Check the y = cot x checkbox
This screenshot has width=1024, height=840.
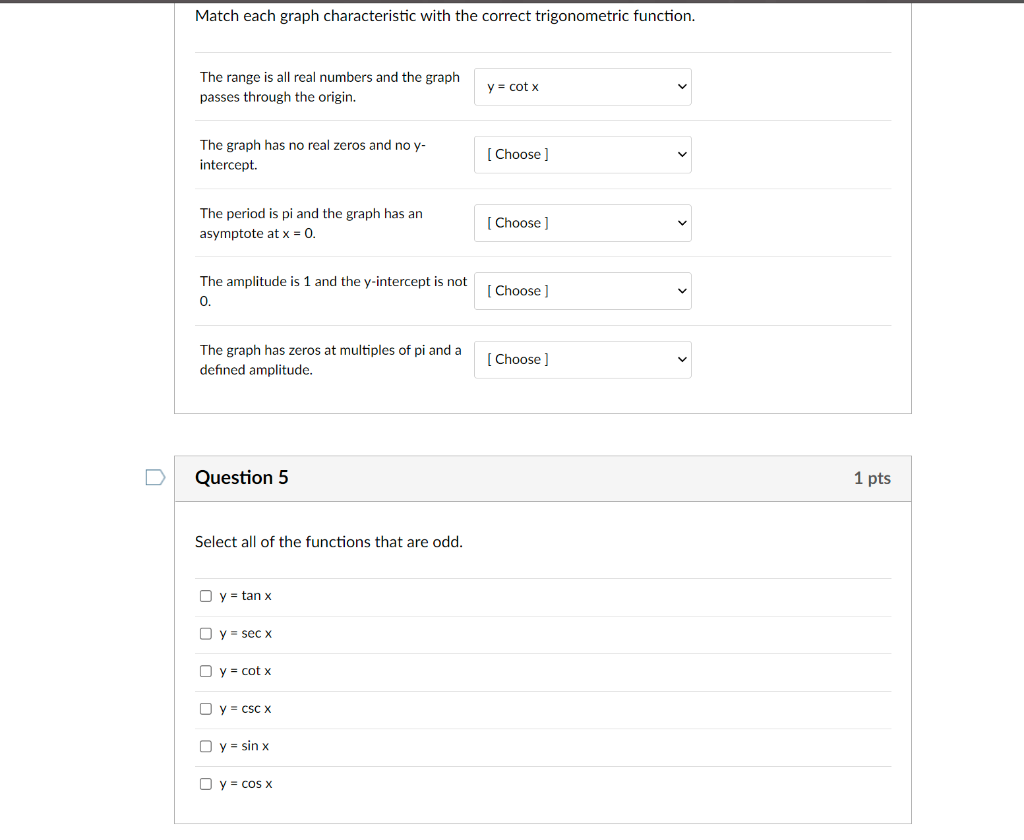point(205,671)
